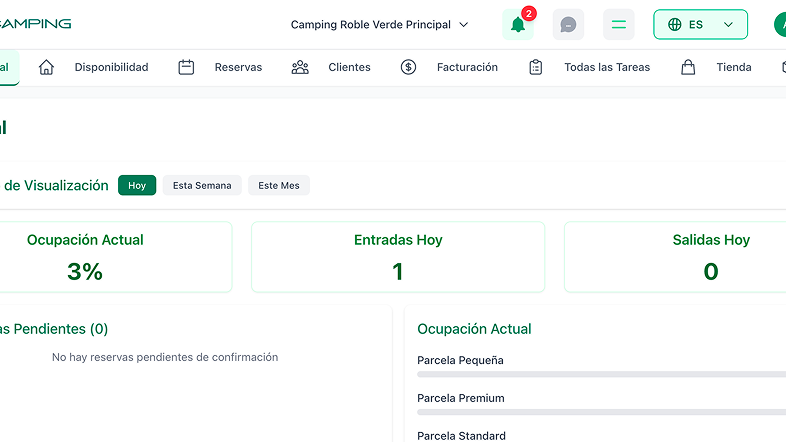The image size is (786, 442).
Task: Open the chat messages icon
Action: point(568,25)
